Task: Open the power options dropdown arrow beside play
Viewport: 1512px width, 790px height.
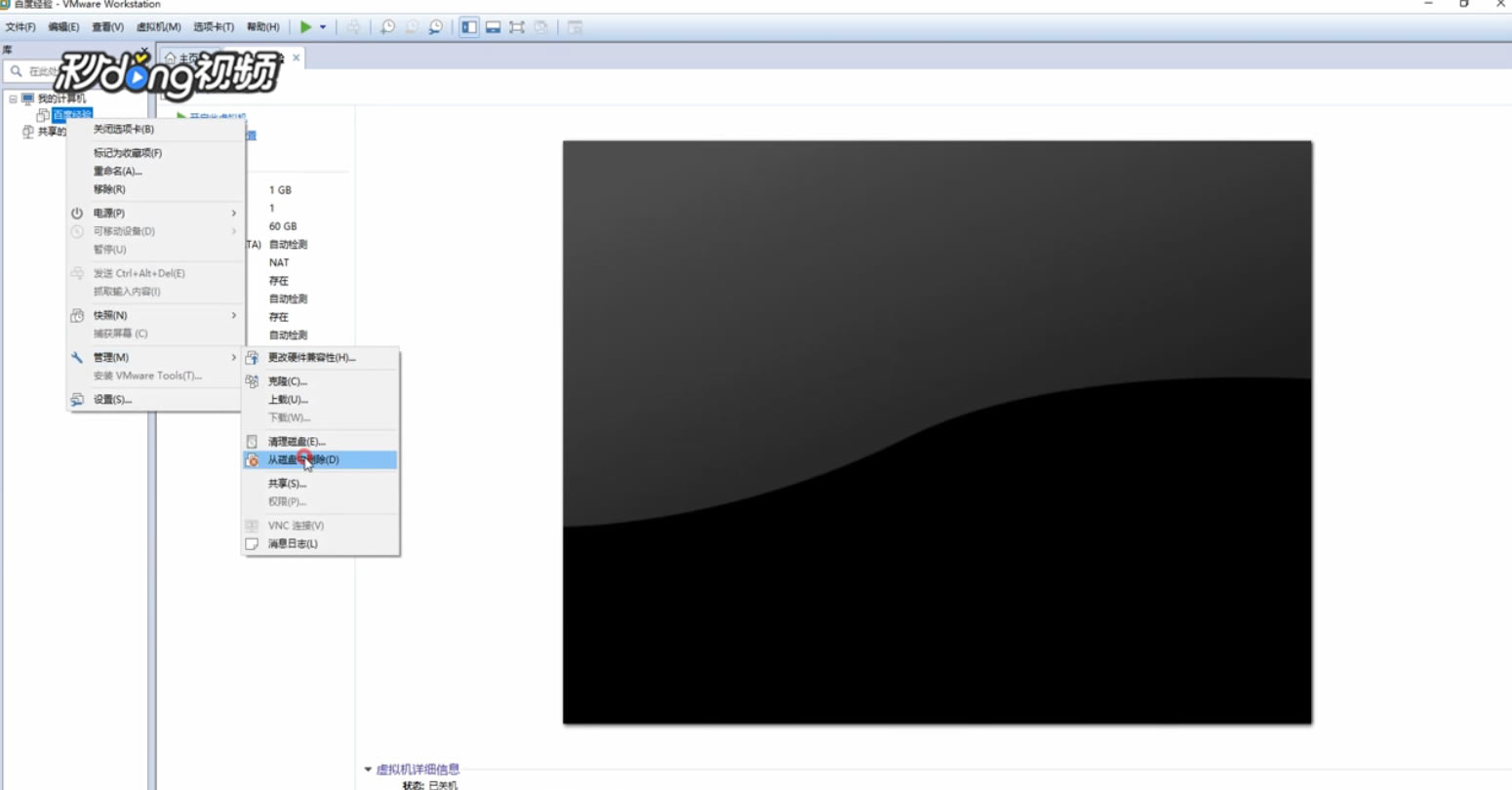Action: (x=323, y=27)
